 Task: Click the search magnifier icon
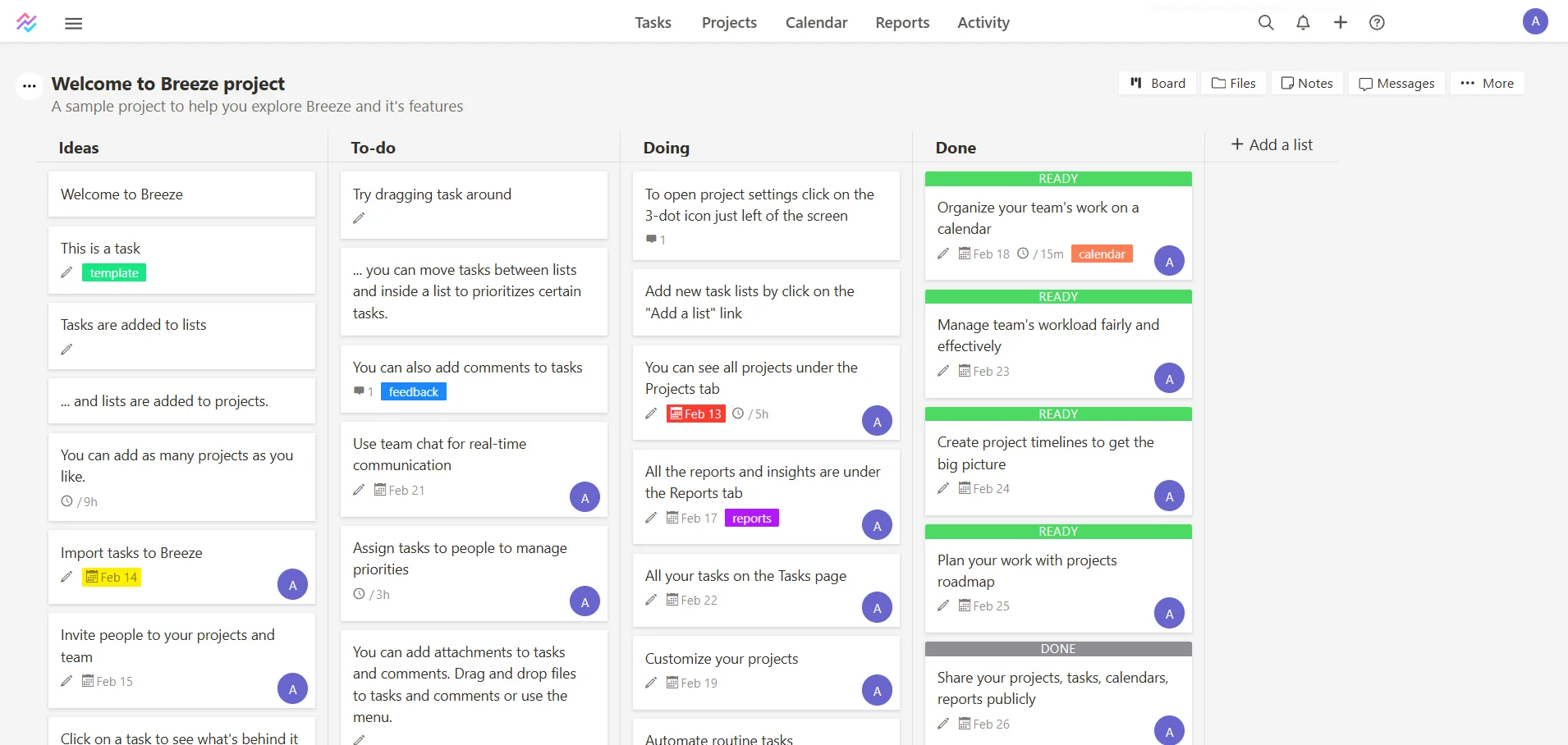pyautogui.click(x=1266, y=22)
